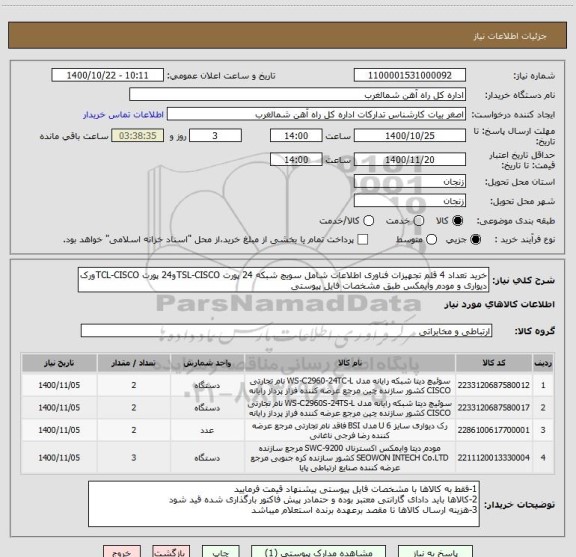
Task: Click the تاریخ نیاز column header
Action: click(59, 363)
